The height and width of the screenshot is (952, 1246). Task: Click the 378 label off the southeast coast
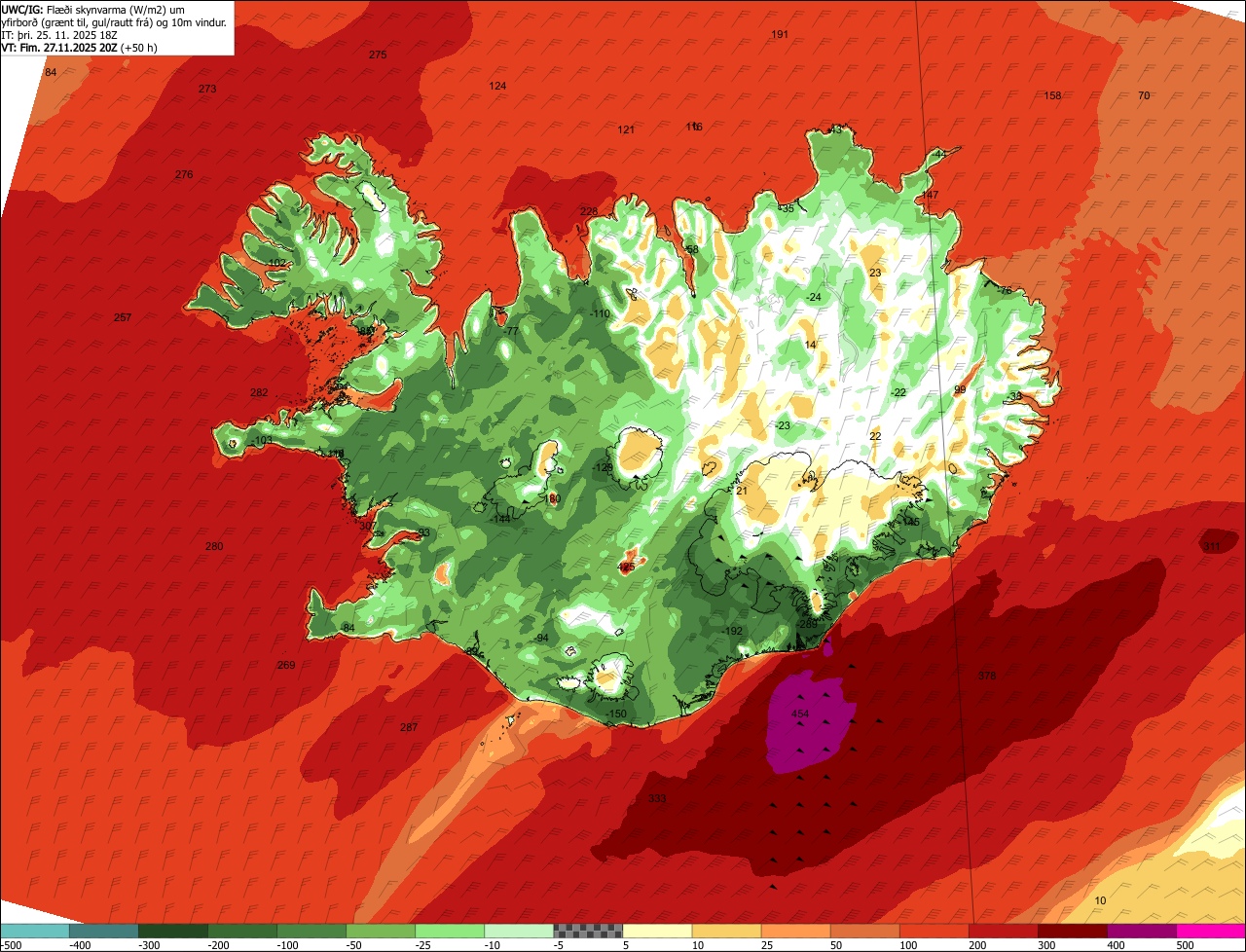pos(987,676)
